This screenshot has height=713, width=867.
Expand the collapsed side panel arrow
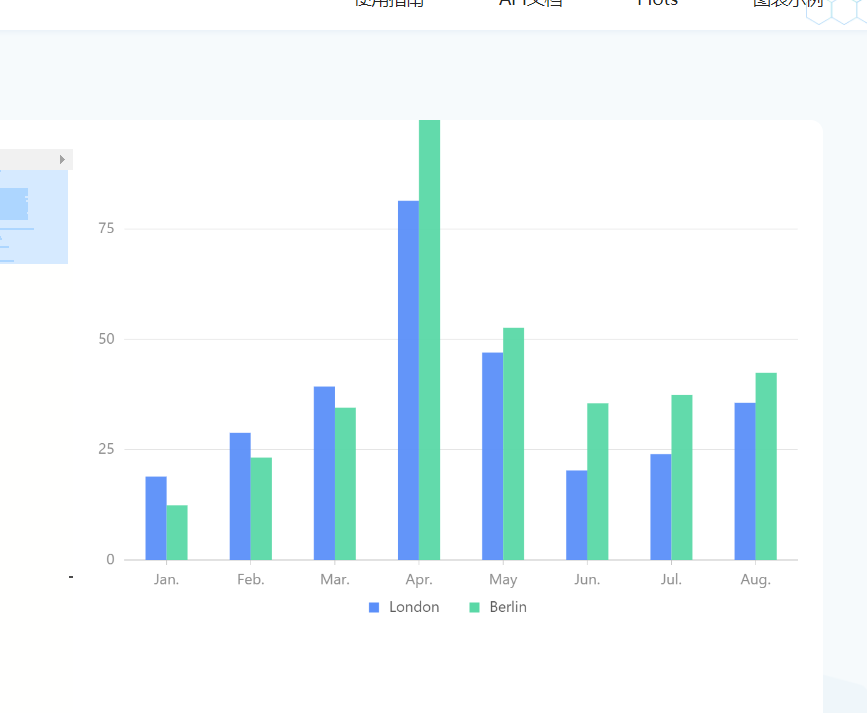pyautogui.click(x=62, y=159)
